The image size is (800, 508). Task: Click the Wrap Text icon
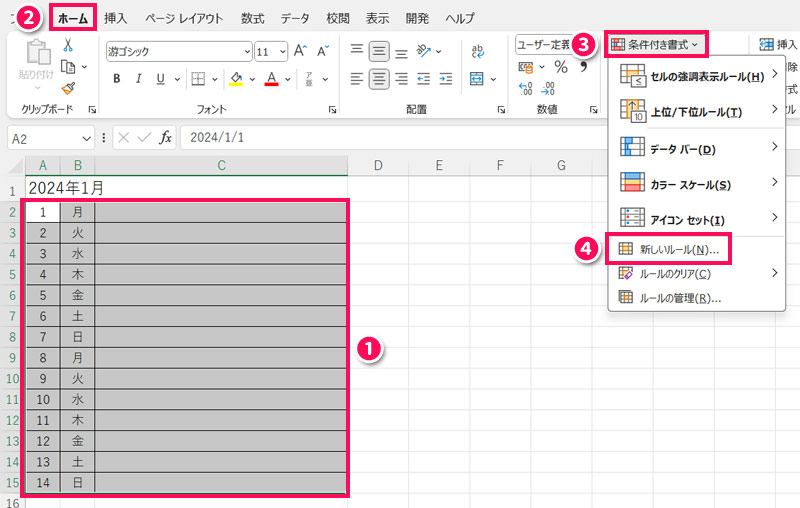(478, 51)
